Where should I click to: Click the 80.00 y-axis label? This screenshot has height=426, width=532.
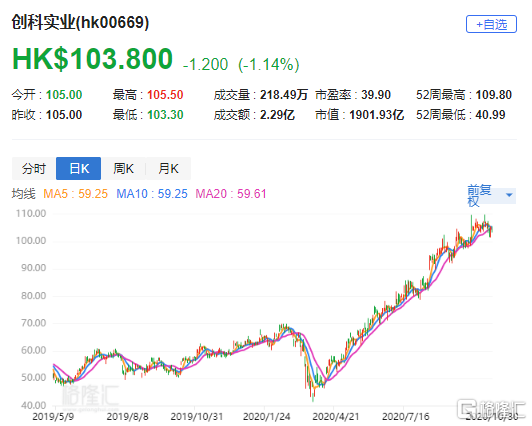click(33, 296)
